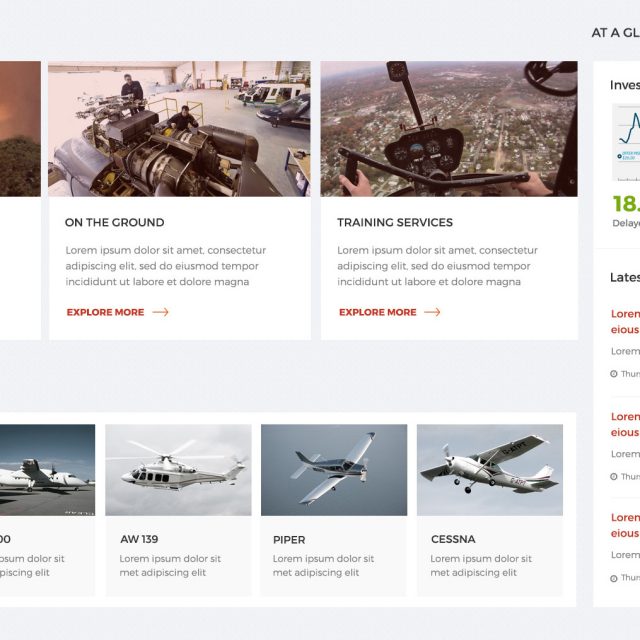
Task: Select the parked jets thumbnail in the fleet row
Action: coord(47,470)
